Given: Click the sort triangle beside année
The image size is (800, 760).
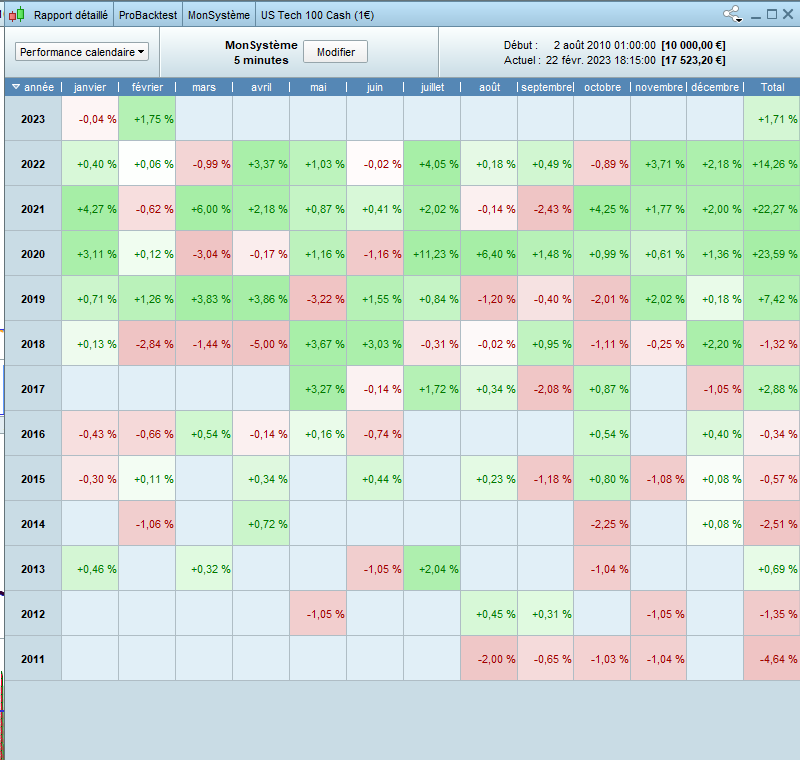Looking at the screenshot, I should (x=16, y=87).
